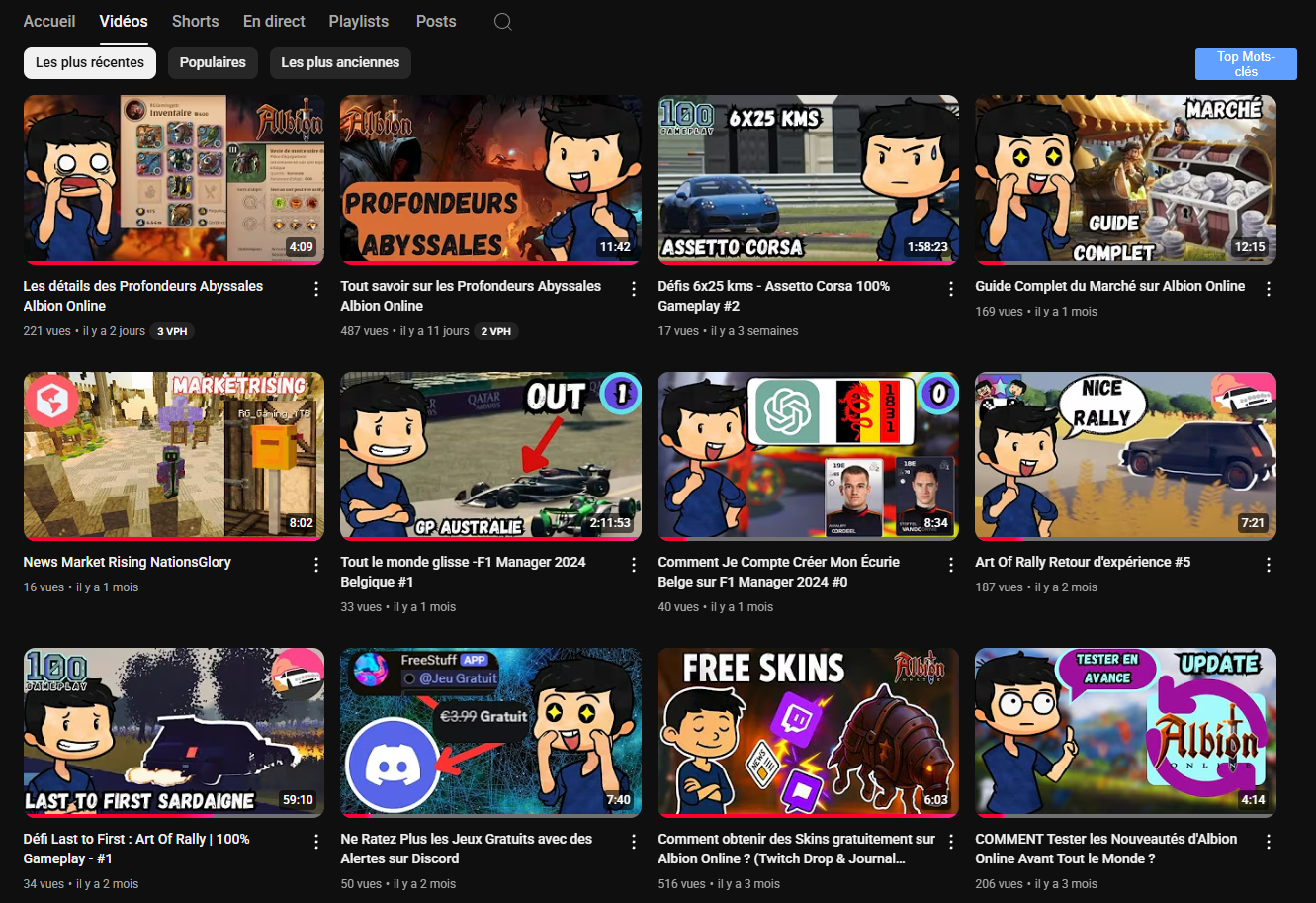1316x903 pixels.
Task: Play the Albion Update 4:14 thumbnail
Action: click(1125, 733)
